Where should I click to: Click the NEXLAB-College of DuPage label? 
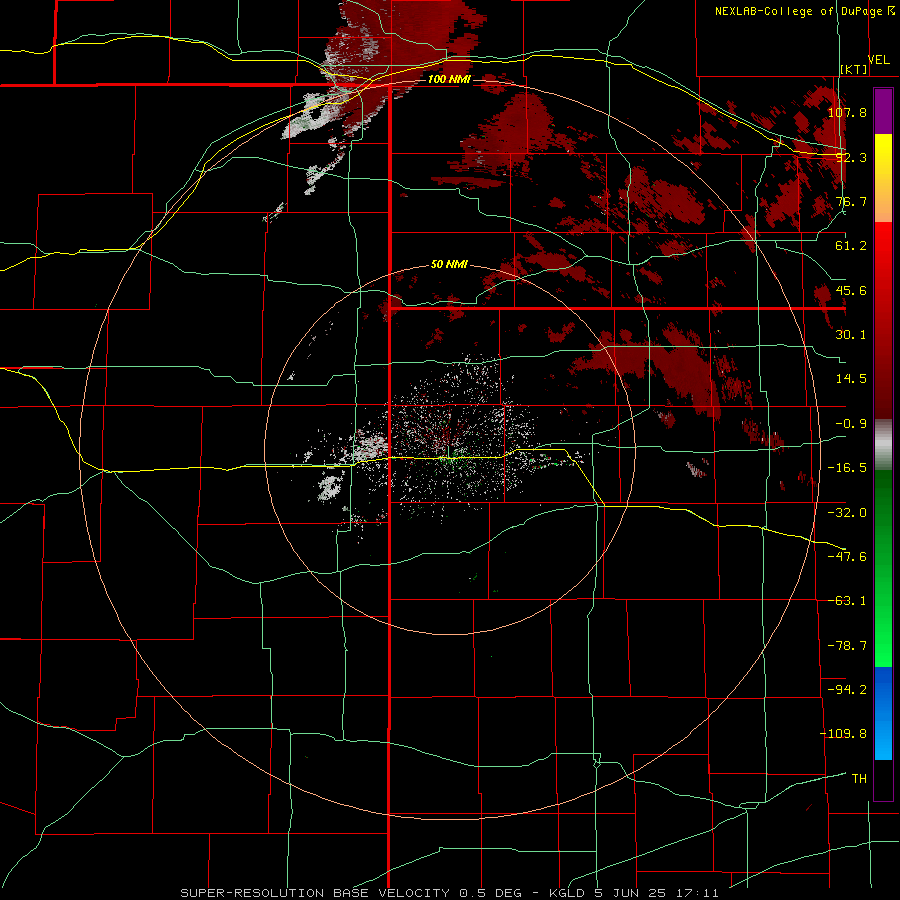click(x=801, y=11)
